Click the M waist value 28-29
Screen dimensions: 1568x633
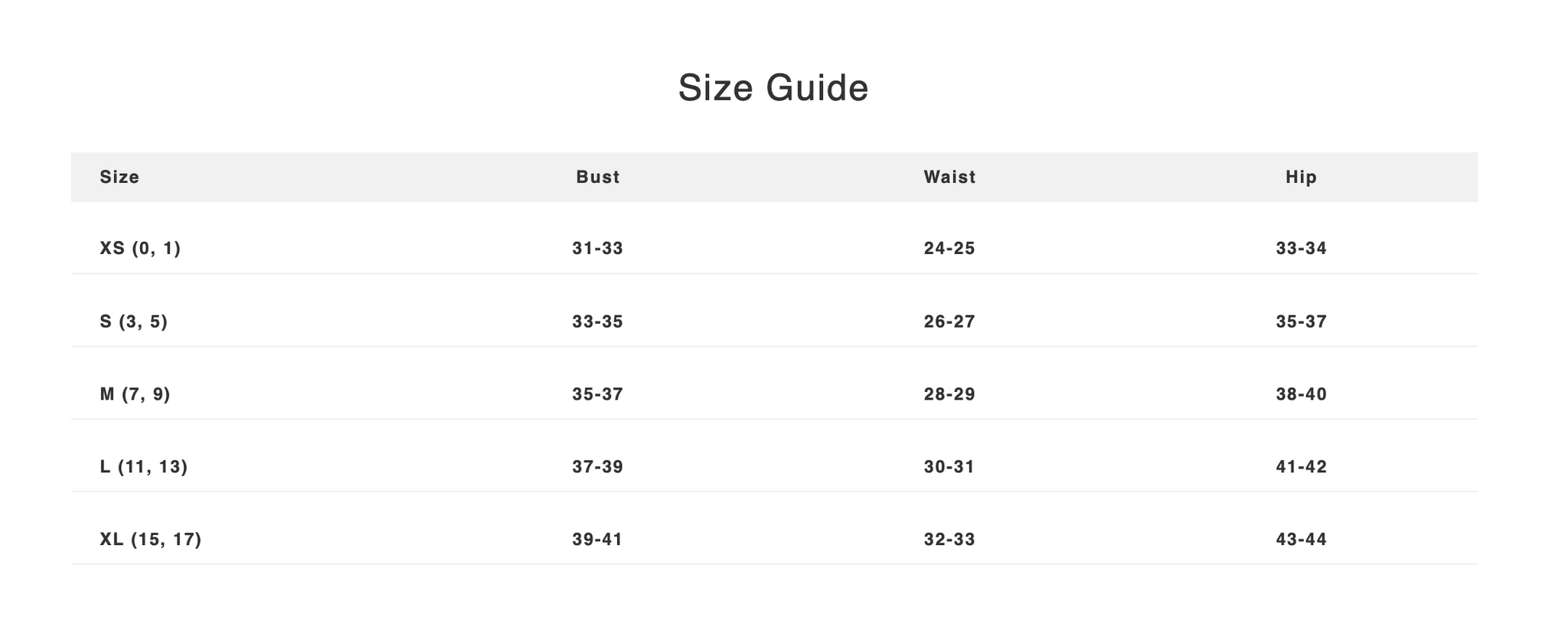(x=949, y=394)
